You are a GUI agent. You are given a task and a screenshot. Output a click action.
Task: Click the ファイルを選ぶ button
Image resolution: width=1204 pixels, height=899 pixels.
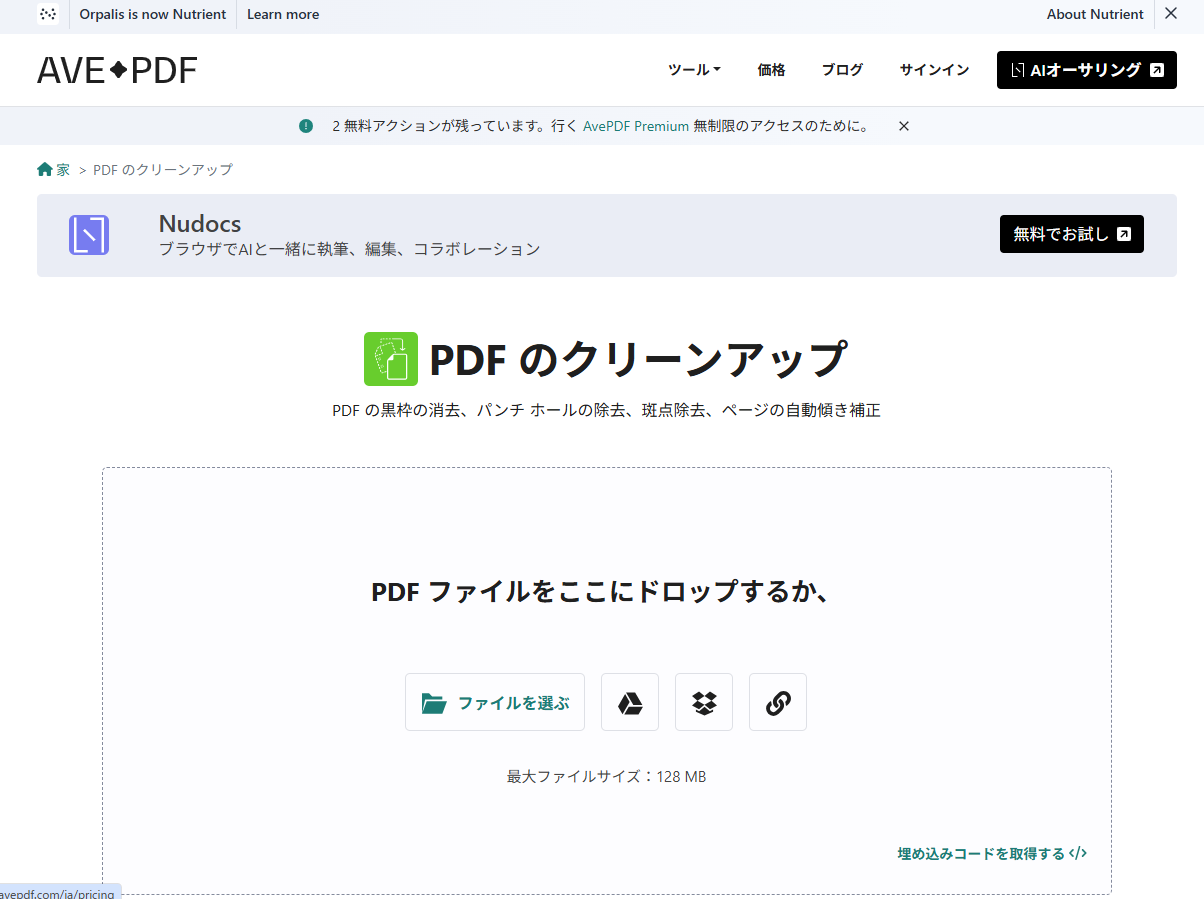tap(495, 702)
